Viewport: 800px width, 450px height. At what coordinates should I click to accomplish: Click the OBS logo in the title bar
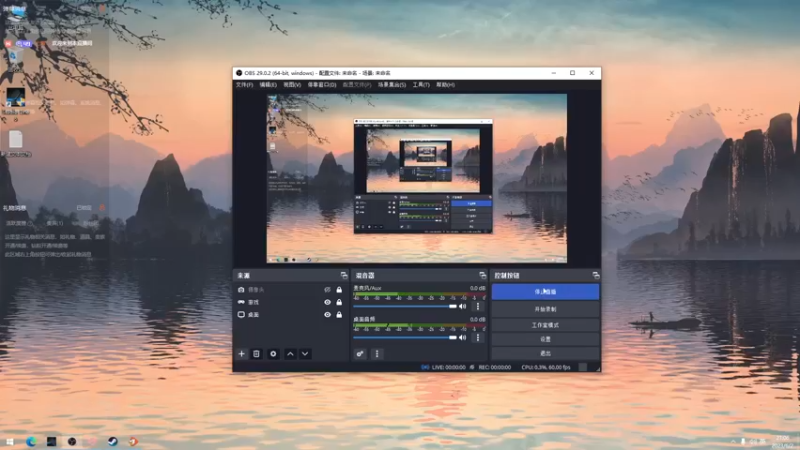[239, 73]
